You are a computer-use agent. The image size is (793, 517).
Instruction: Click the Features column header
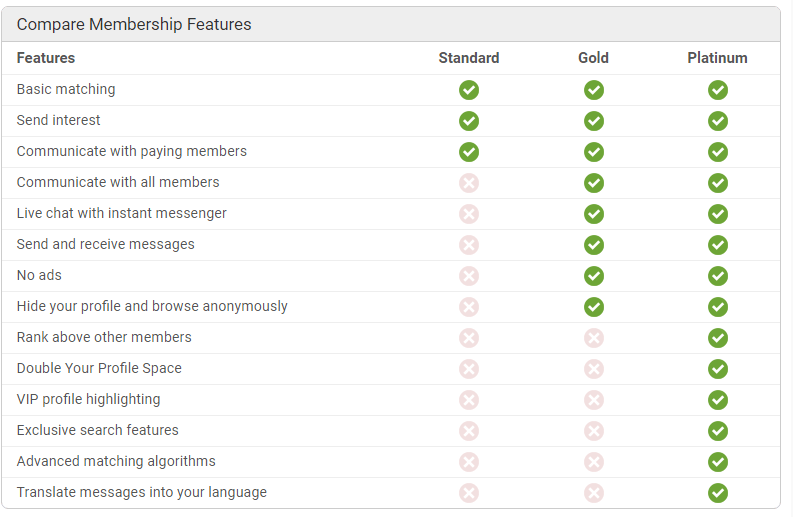click(x=46, y=58)
